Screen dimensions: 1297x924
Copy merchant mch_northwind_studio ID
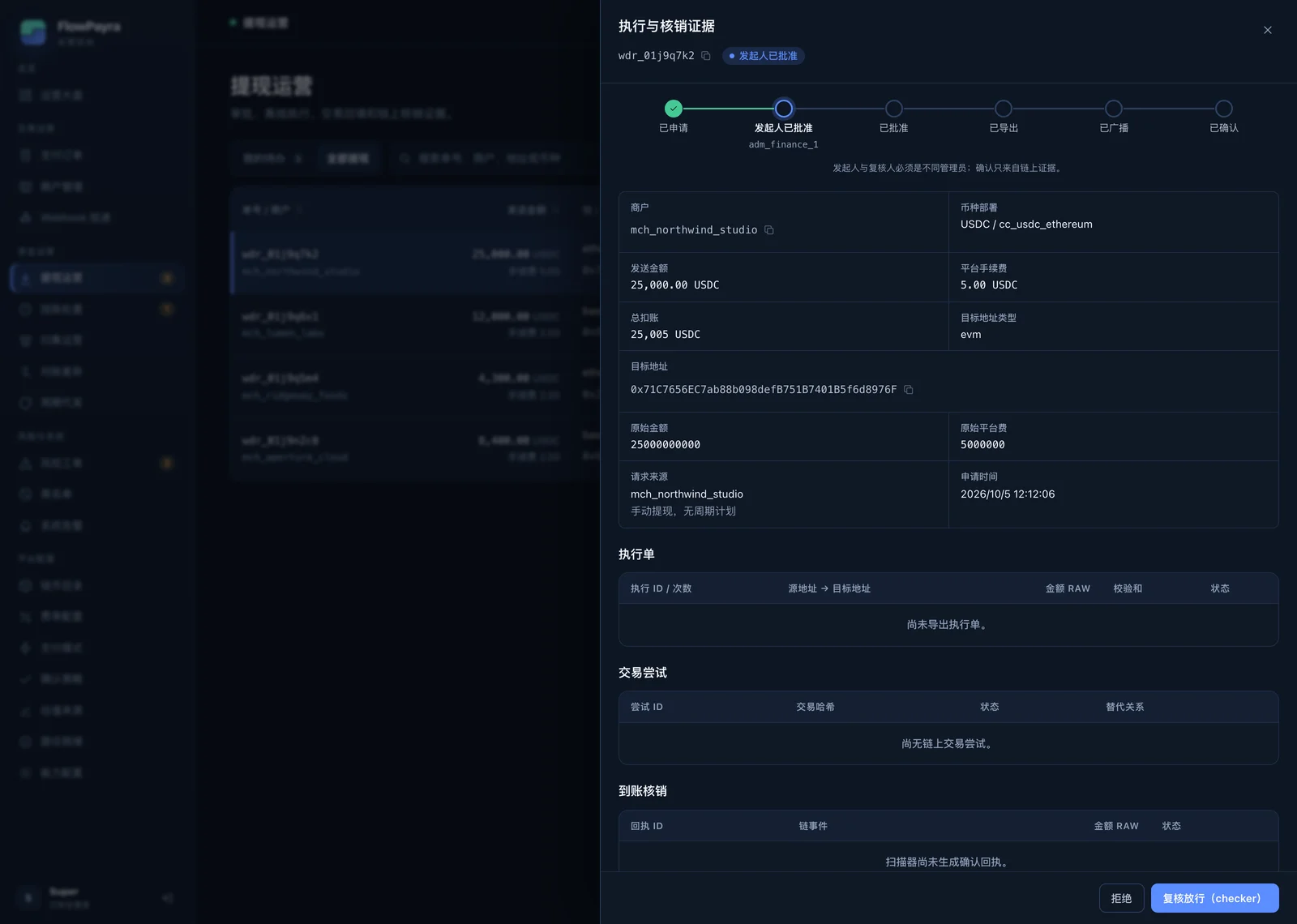point(769,230)
